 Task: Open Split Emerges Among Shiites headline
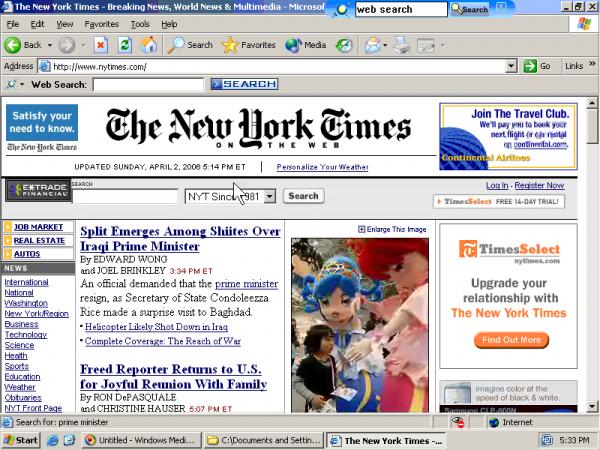point(180,239)
